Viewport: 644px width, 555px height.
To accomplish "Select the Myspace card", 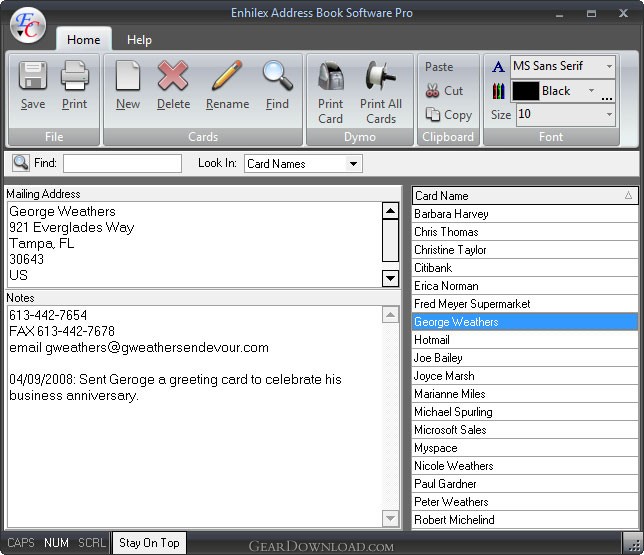I will 525,448.
